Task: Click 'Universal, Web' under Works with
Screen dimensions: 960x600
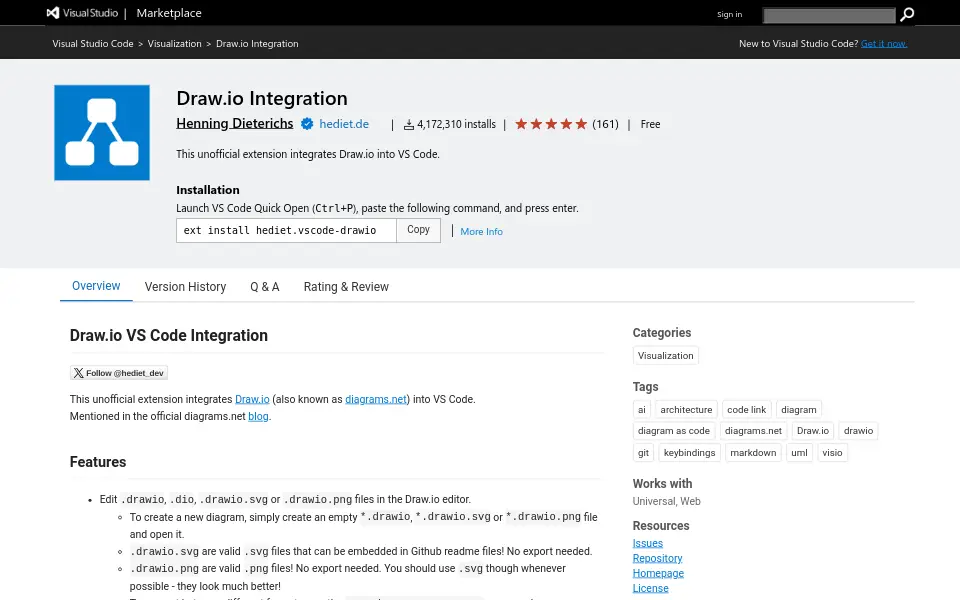Action: [x=666, y=501]
